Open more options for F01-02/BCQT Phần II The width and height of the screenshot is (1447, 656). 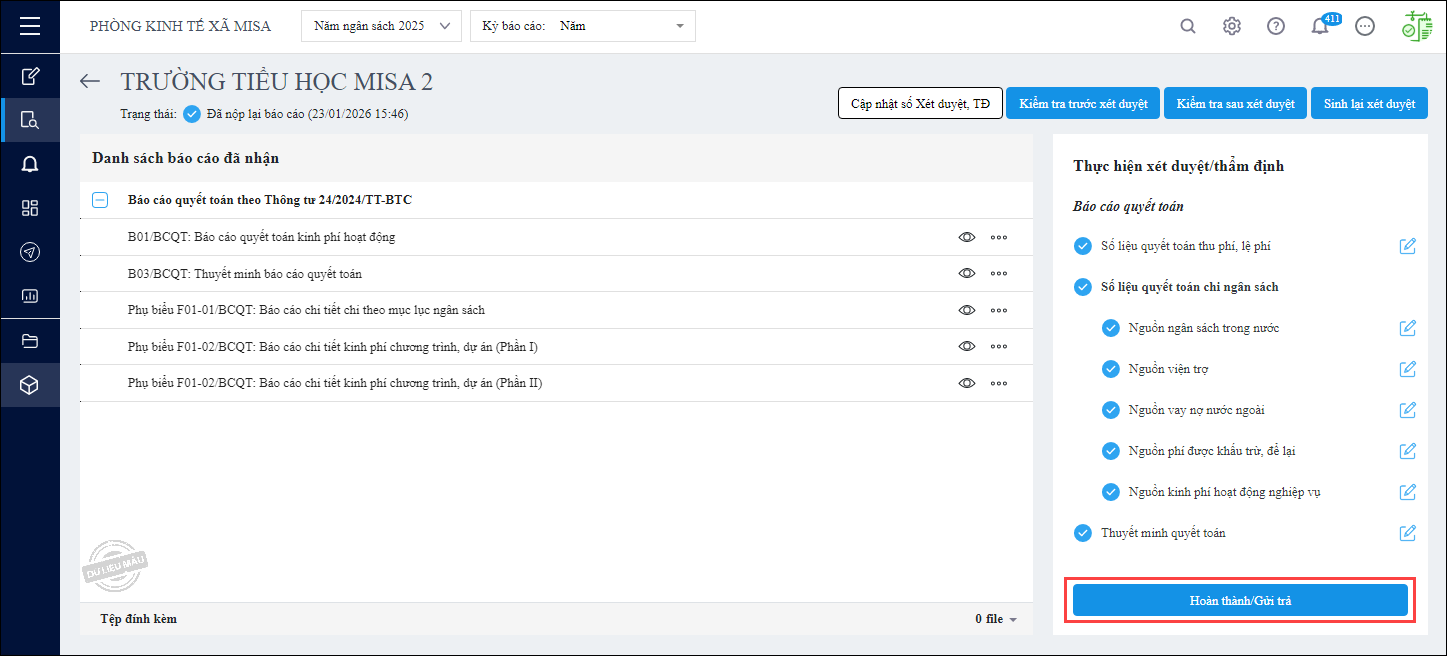pos(999,383)
